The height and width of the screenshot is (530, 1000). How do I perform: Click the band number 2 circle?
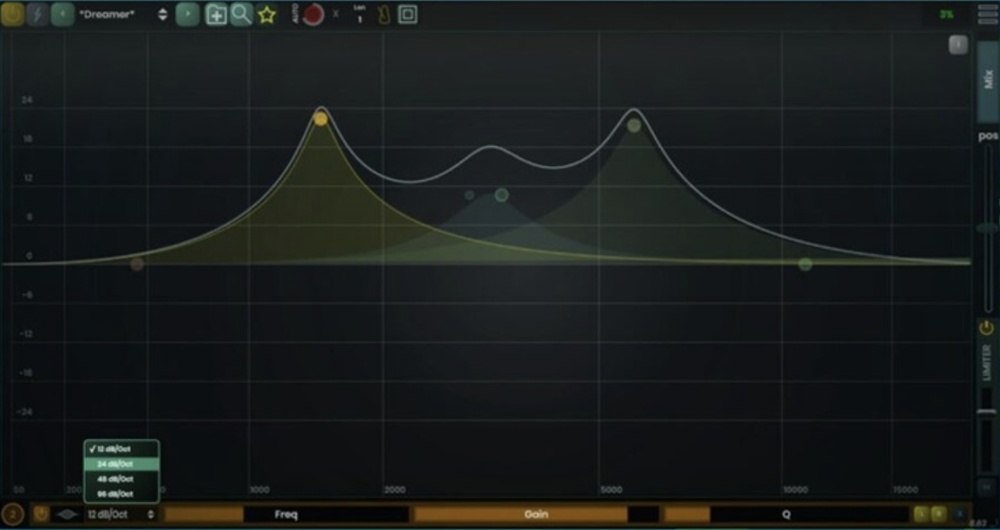click(x=13, y=514)
